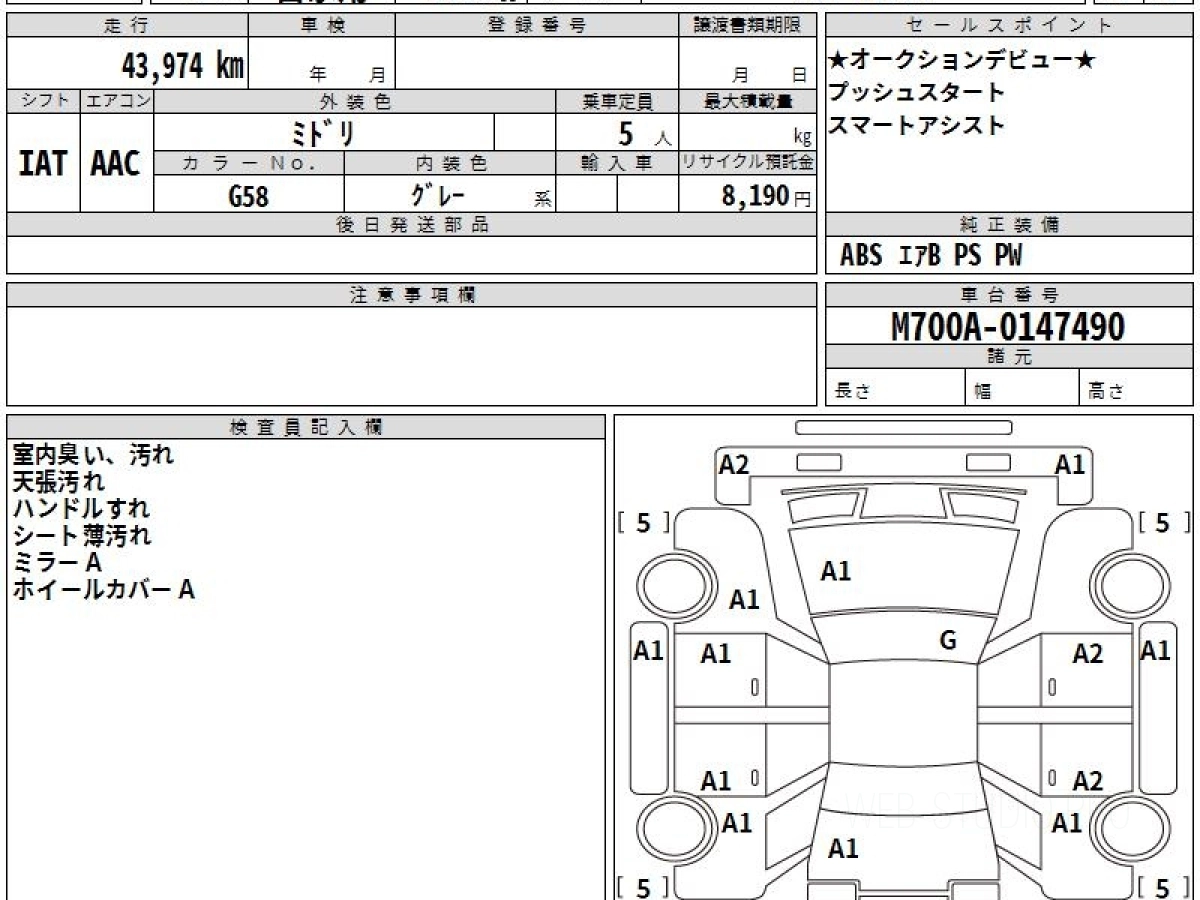
Task: Select the color code G58
Action: coord(249,196)
